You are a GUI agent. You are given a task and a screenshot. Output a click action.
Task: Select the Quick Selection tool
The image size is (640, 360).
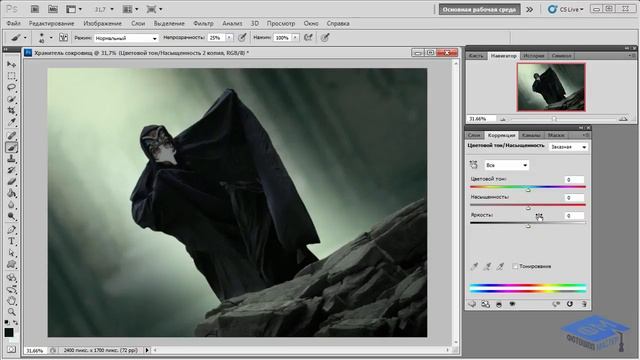click(x=11, y=99)
